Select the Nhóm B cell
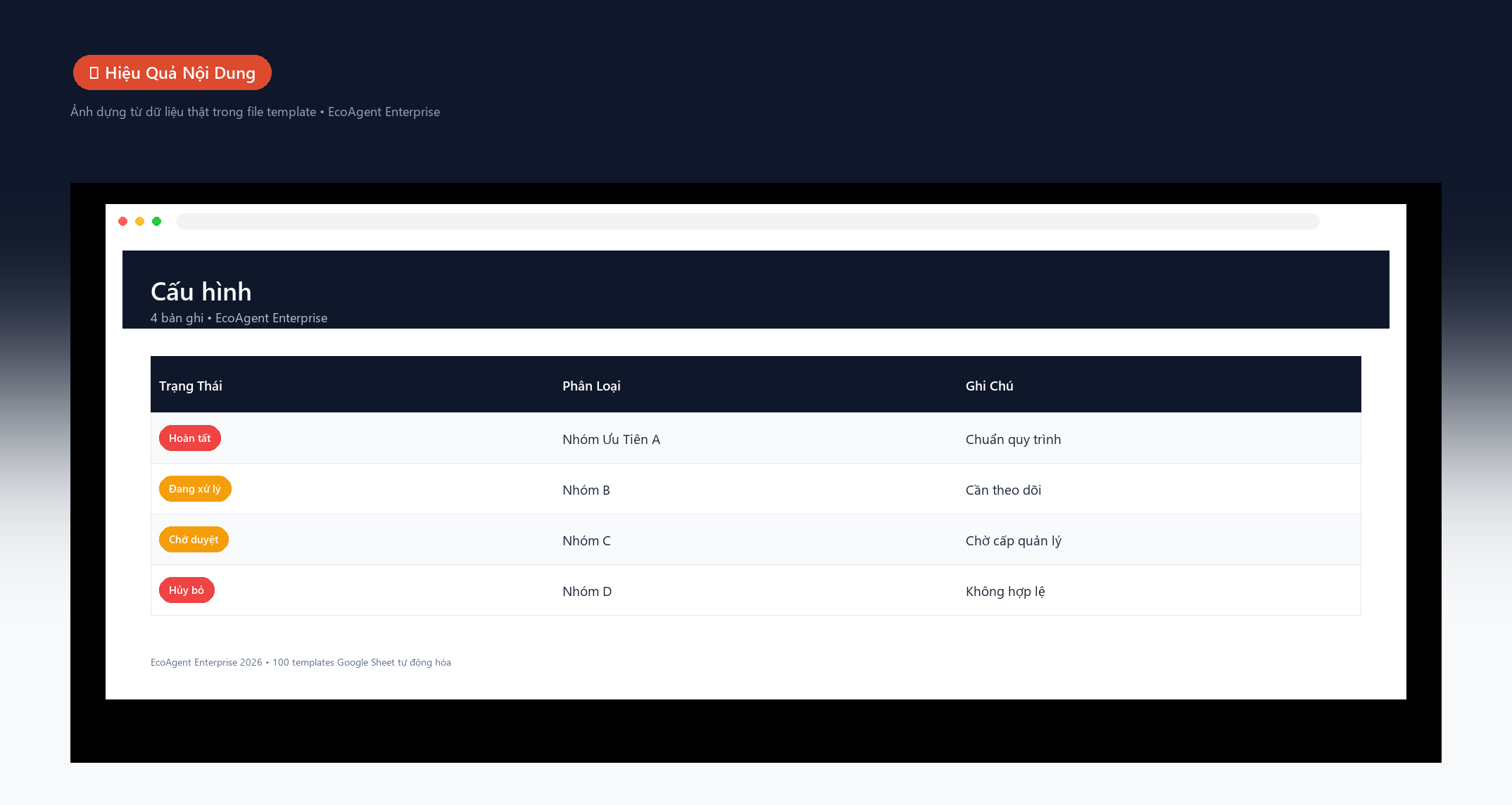 [x=586, y=490]
